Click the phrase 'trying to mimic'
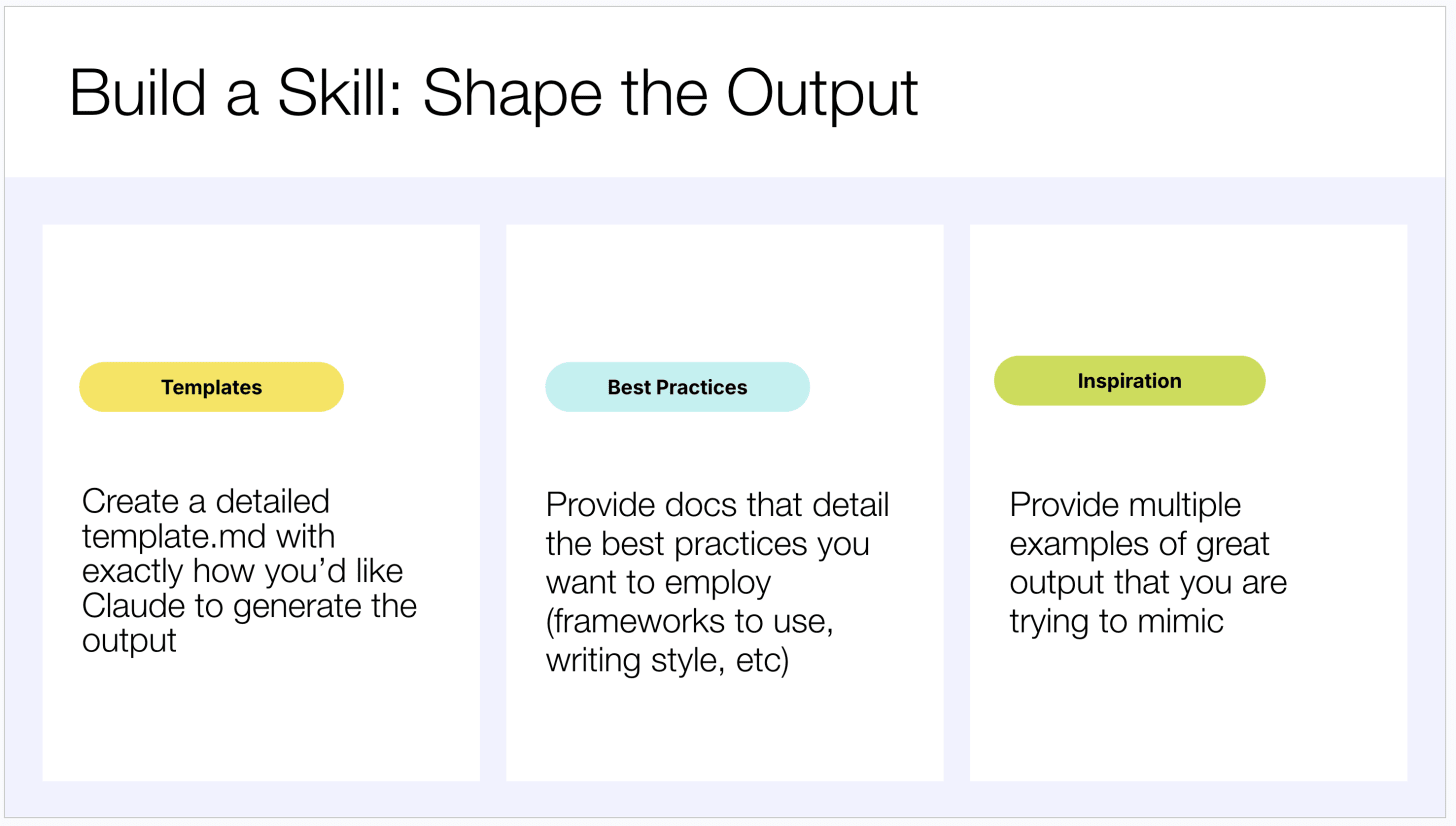This screenshot has width=1456, height=826. [x=1116, y=621]
